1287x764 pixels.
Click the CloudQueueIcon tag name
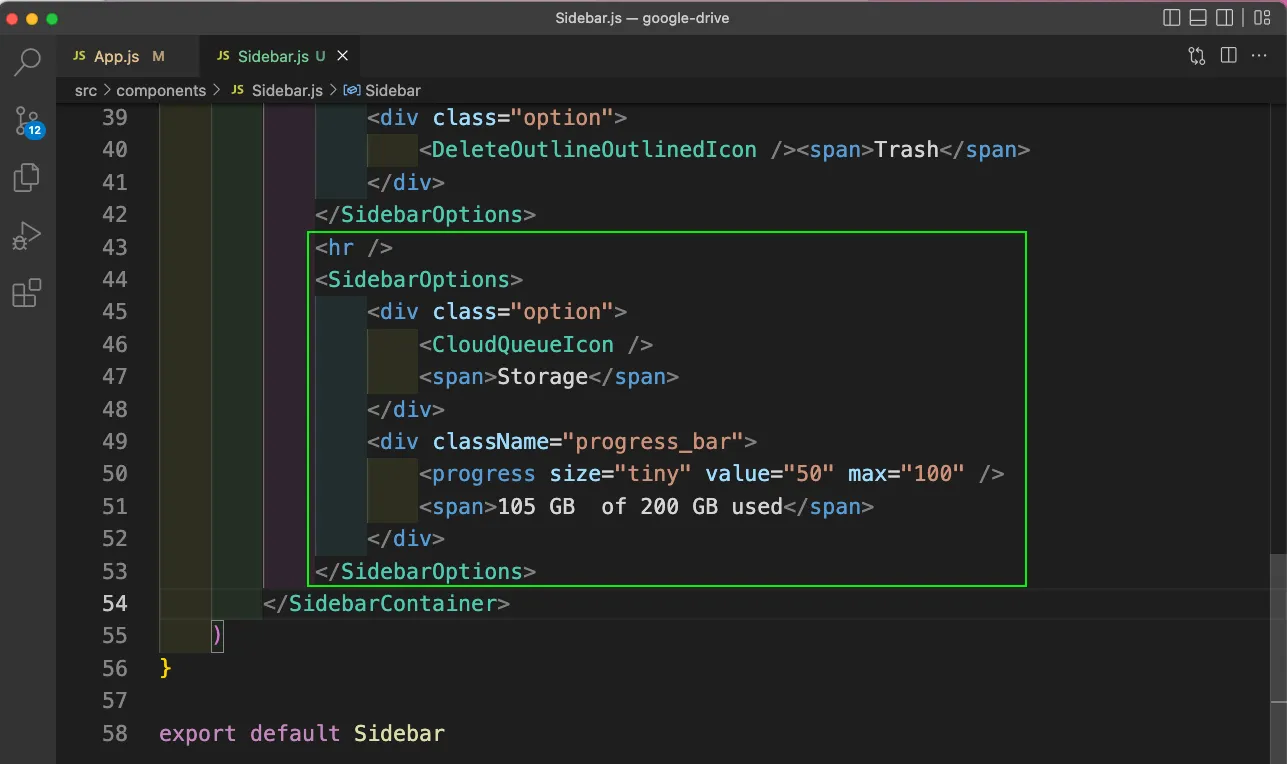coord(523,344)
